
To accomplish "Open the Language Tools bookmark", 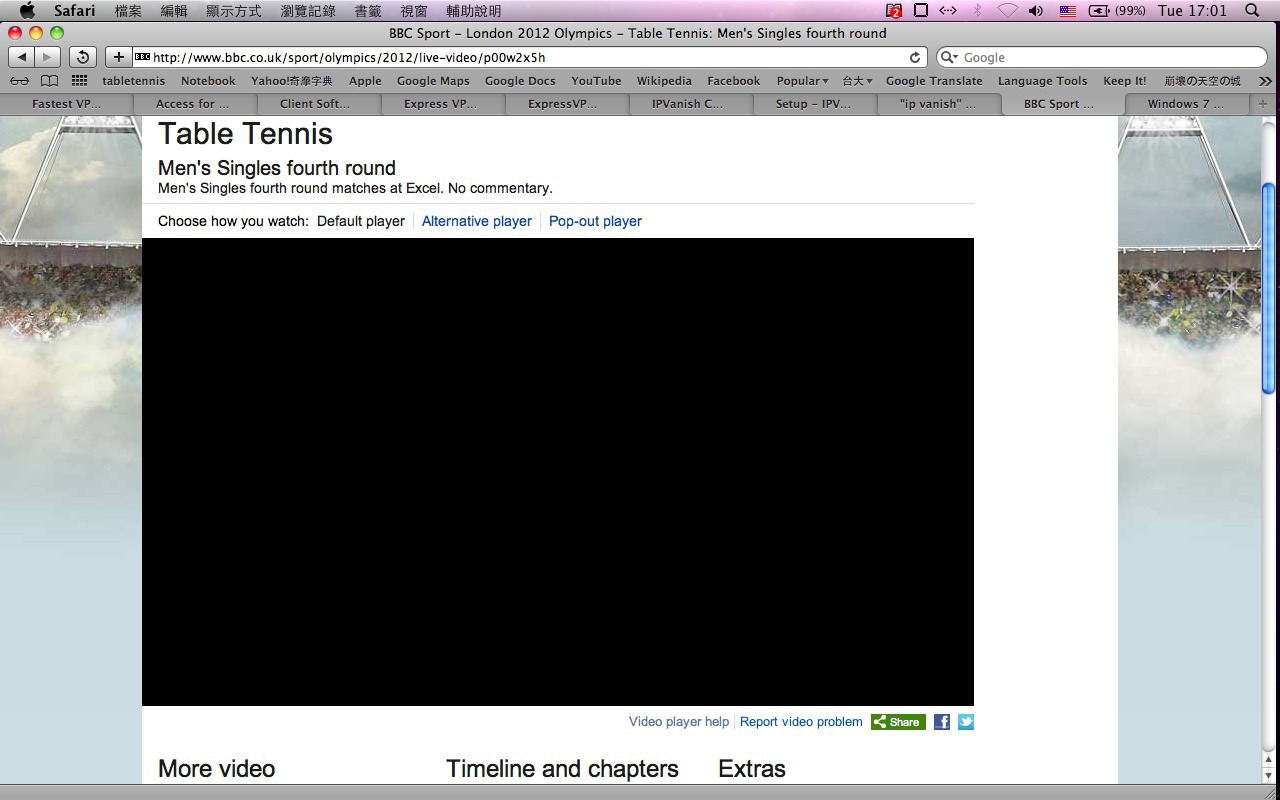I will tap(1042, 81).
